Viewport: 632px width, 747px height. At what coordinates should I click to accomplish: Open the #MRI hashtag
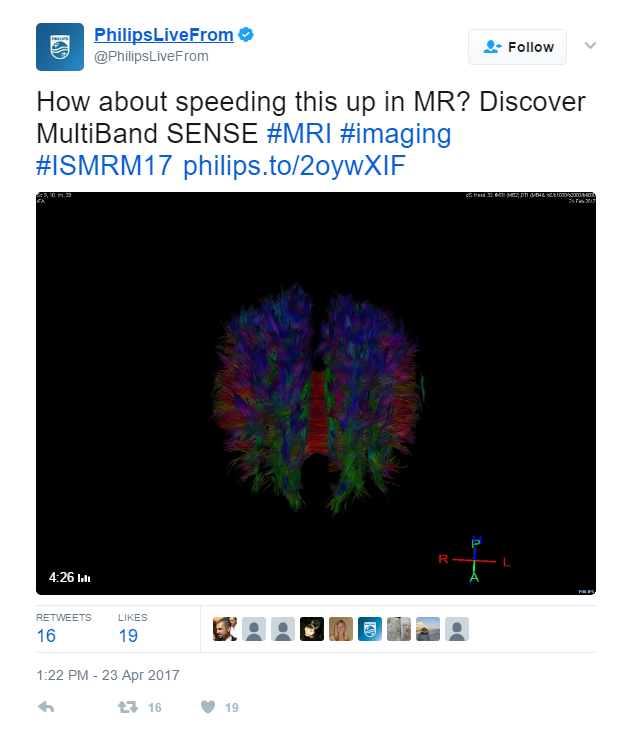(x=299, y=133)
